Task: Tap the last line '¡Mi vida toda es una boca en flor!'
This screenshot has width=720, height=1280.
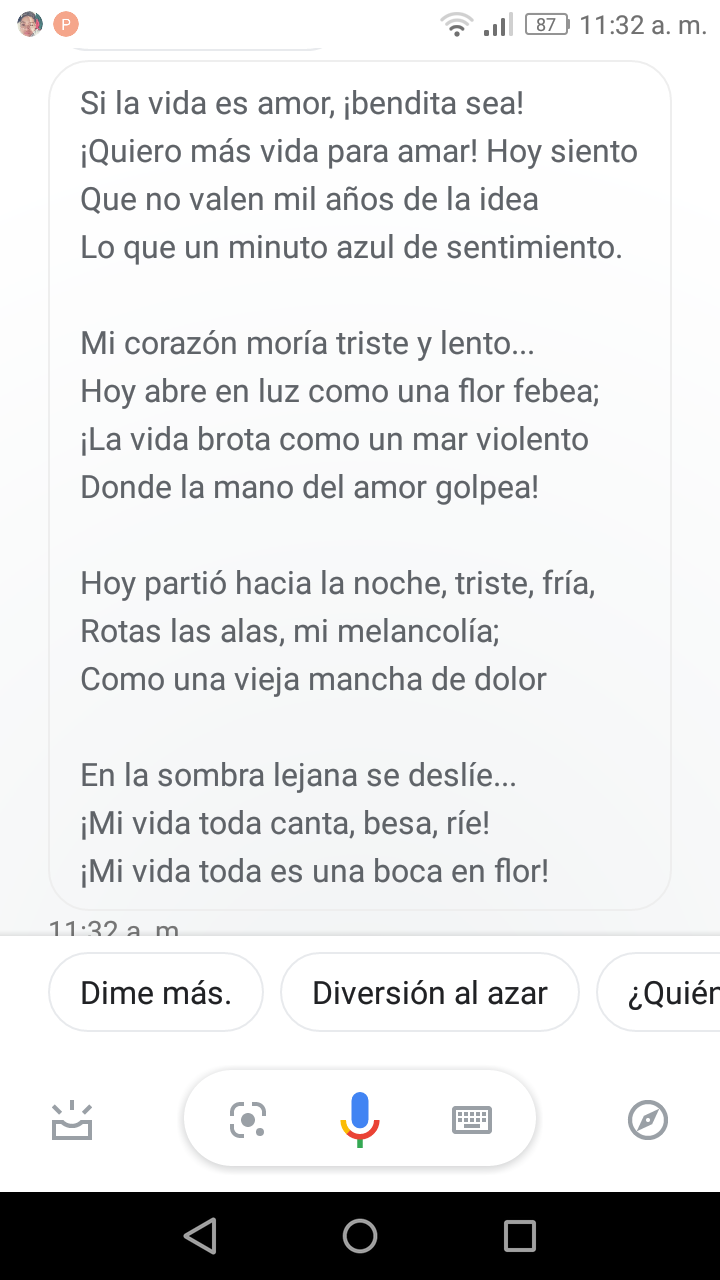Action: (x=314, y=871)
